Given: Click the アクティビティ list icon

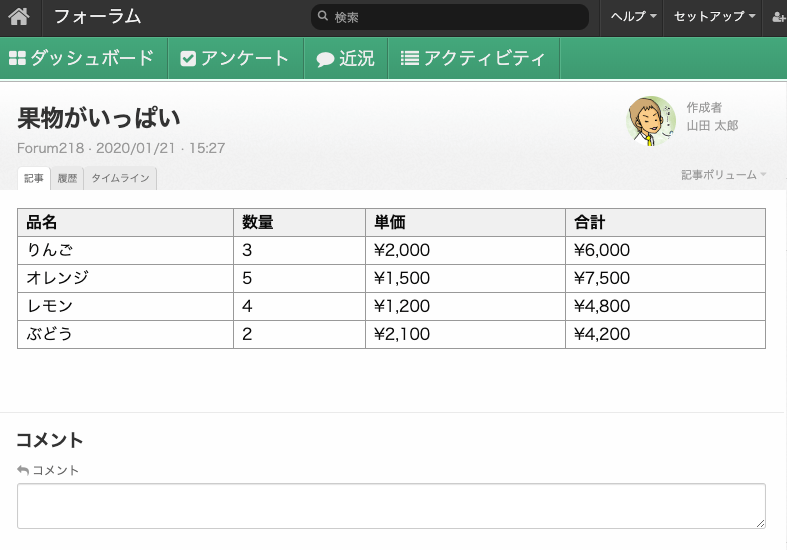Looking at the screenshot, I should [x=410, y=58].
